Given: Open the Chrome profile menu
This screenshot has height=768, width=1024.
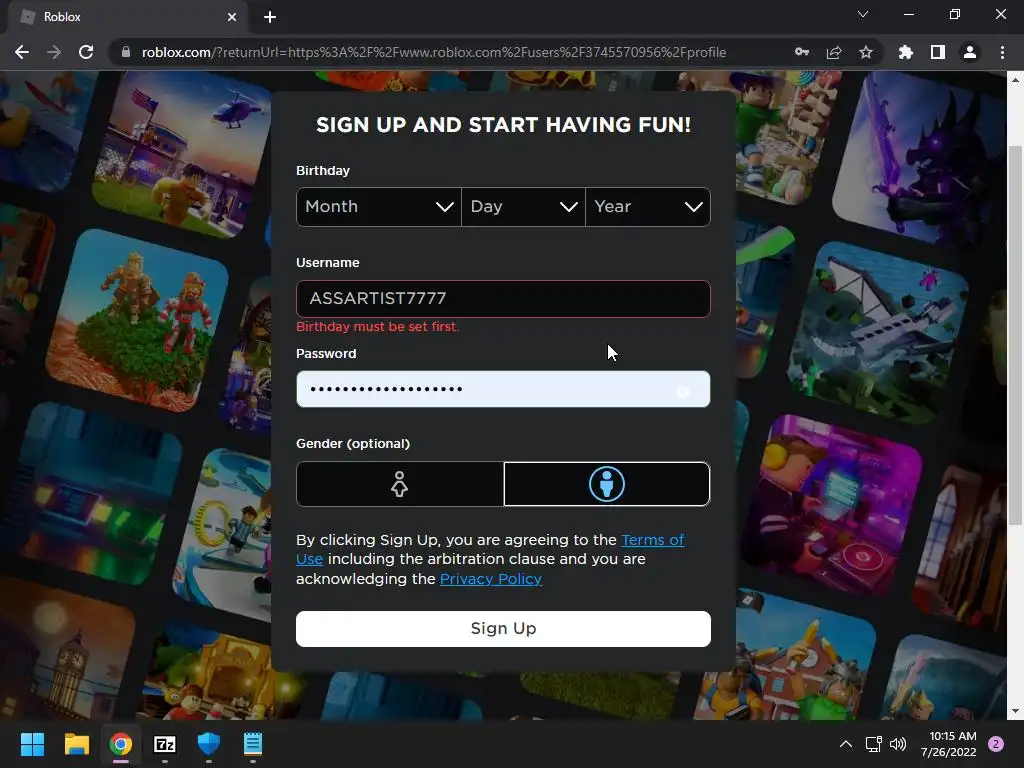Looking at the screenshot, I should tap(970, 52).
